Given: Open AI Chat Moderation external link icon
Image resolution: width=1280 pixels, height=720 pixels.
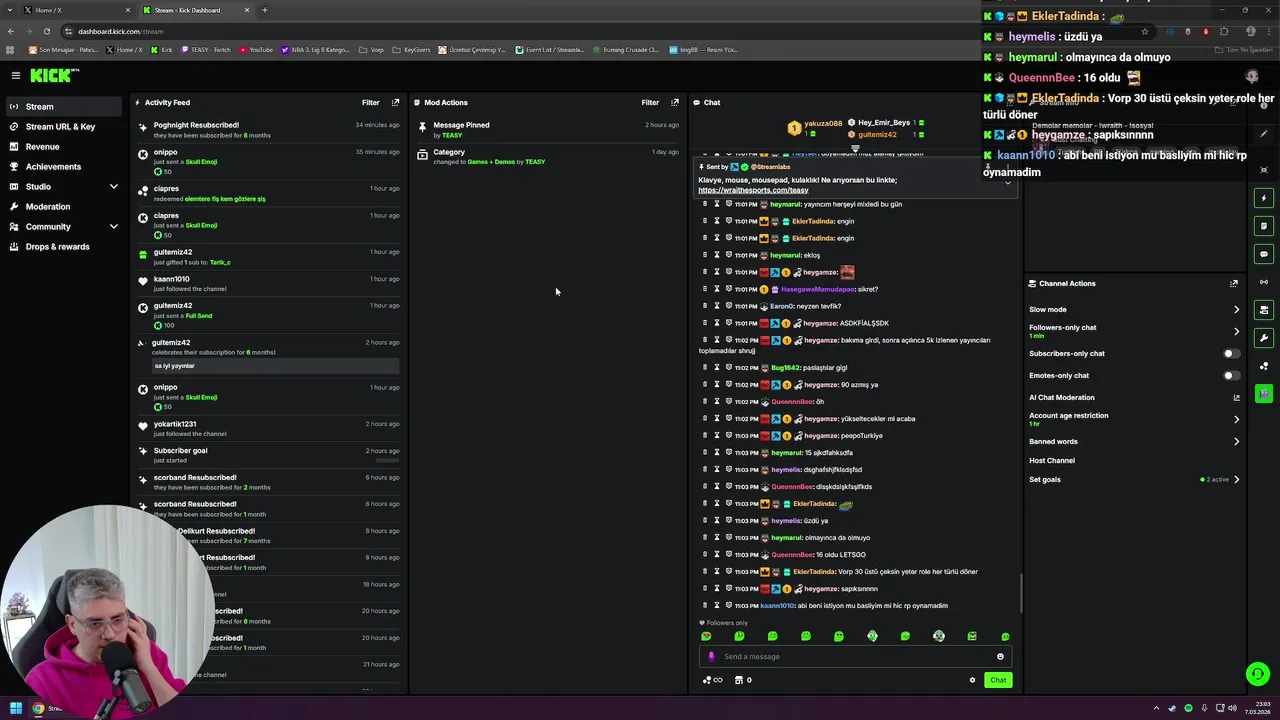Looking at the screenshot, I should [1236, 397].
